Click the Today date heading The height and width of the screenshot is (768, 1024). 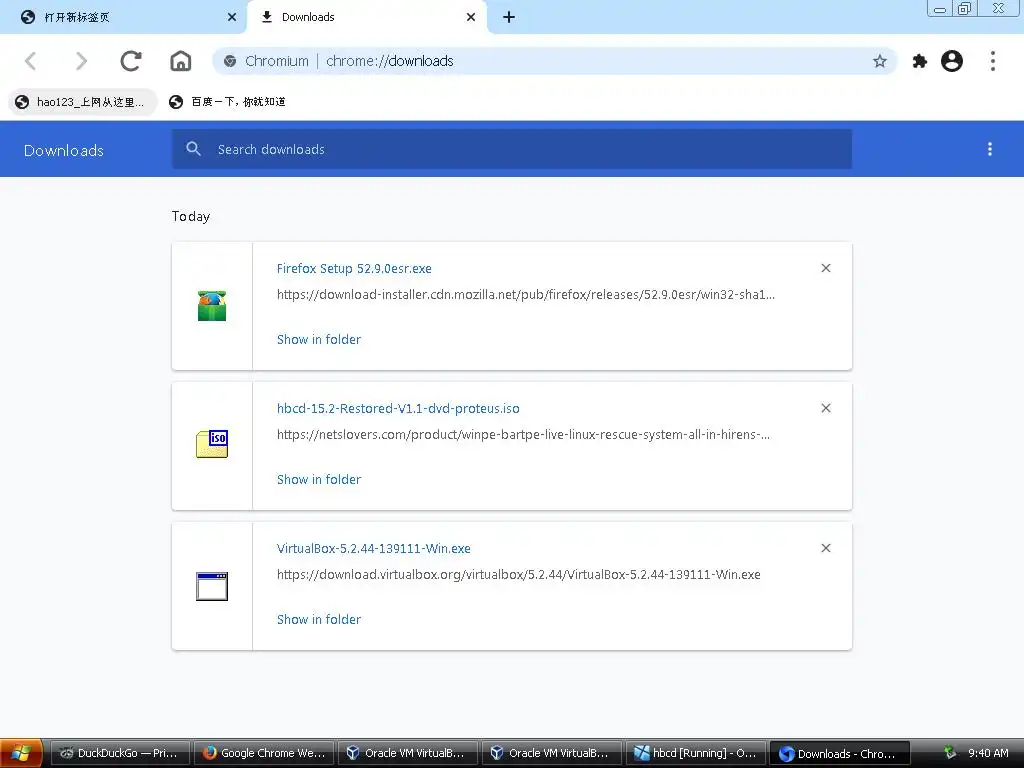pos(191,217)
